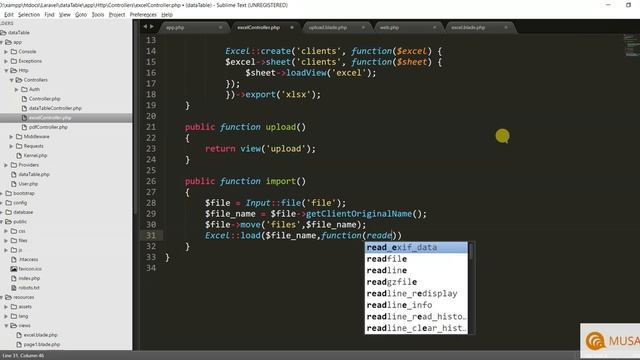640x360 pixels.
Task: Expand the css folder arrow
Action: click(6, 231)
